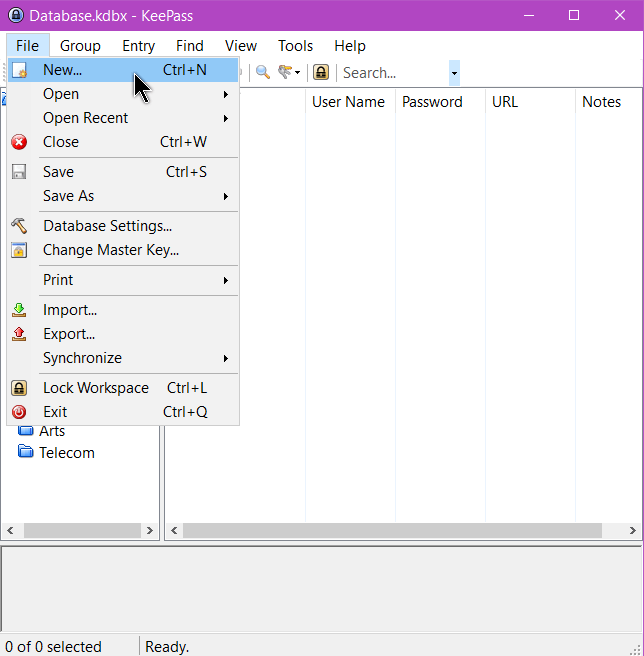This screenshot has width=644, height=656.
Task: Open the Find menu
Action: click(x=190, y=46)
